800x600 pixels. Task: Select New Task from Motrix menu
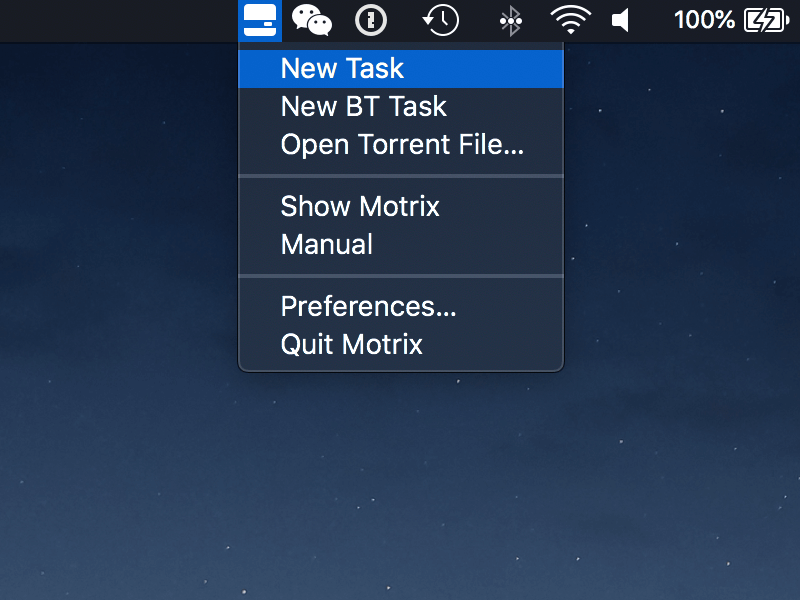tap(401, 69)
